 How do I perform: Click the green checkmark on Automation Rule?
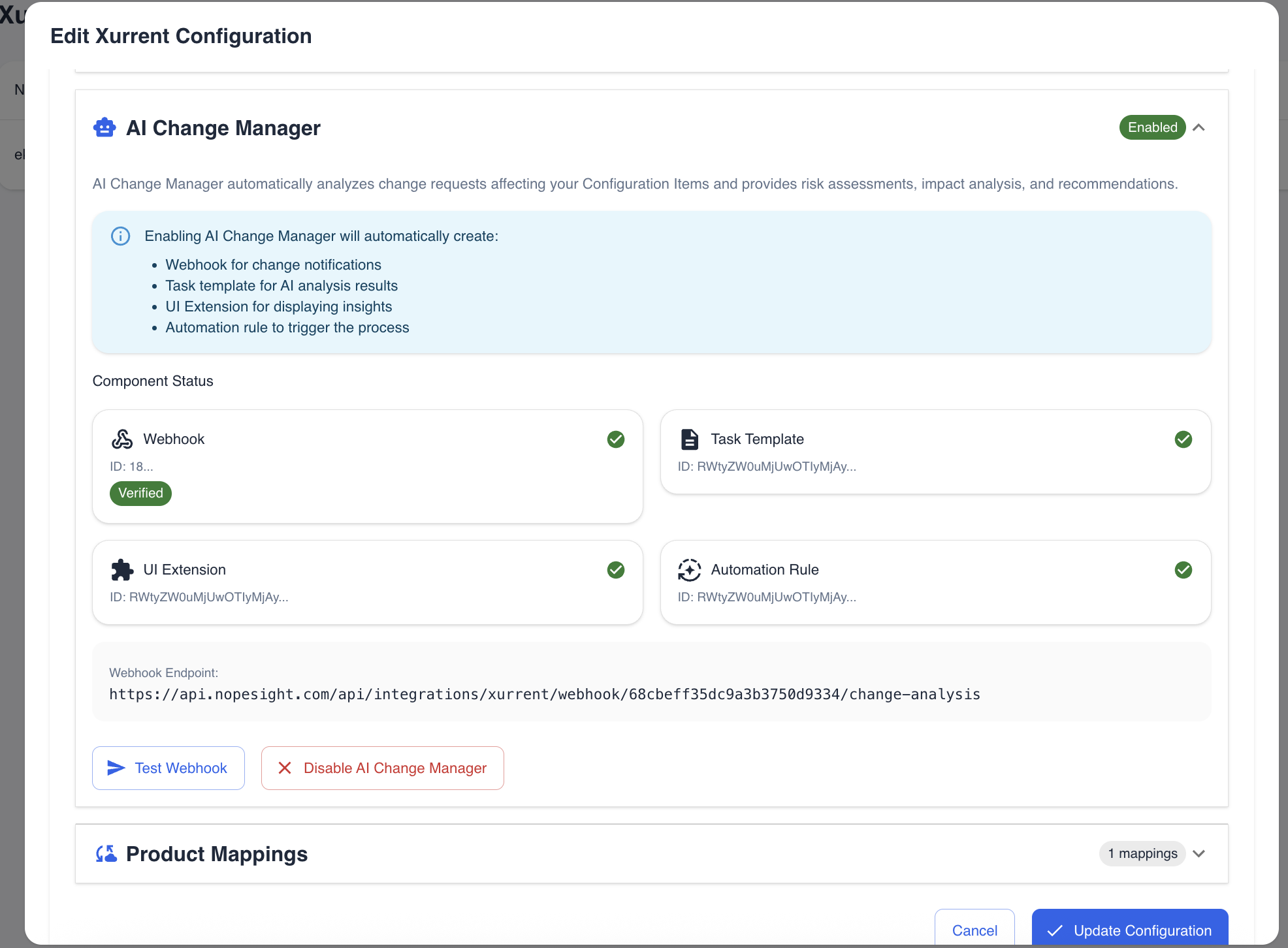(1183, 570)
